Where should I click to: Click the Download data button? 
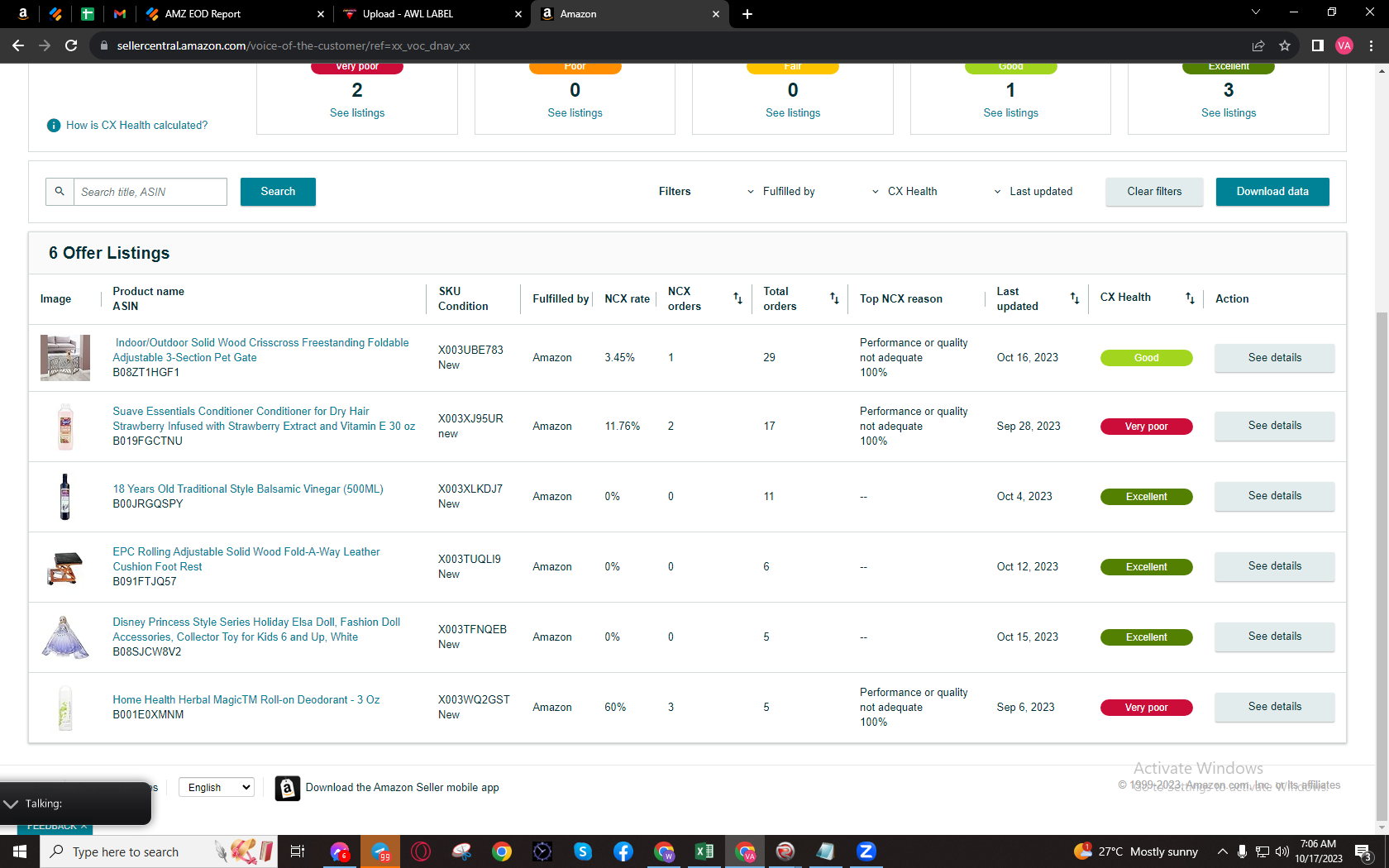(1272, 192)
